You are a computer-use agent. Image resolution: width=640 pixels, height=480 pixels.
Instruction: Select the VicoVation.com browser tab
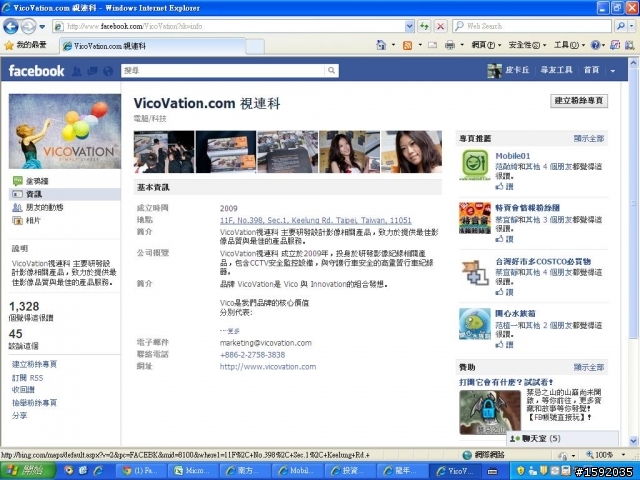pyautogui.click(x=153, y=46)
